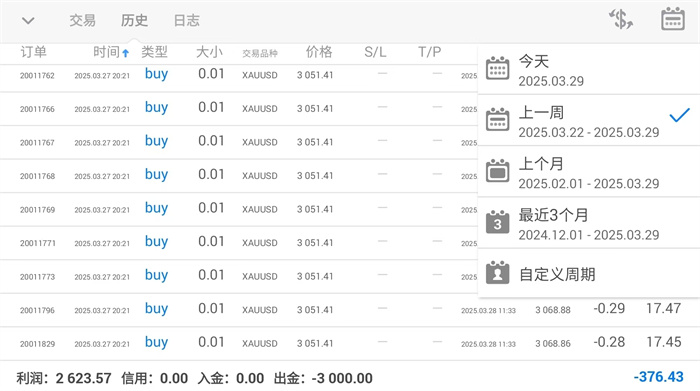Image resolution: width=700 pixels, height=391 pixels.
Task: Select 最近3个月 from period dropdown
Action: [589, 223]
